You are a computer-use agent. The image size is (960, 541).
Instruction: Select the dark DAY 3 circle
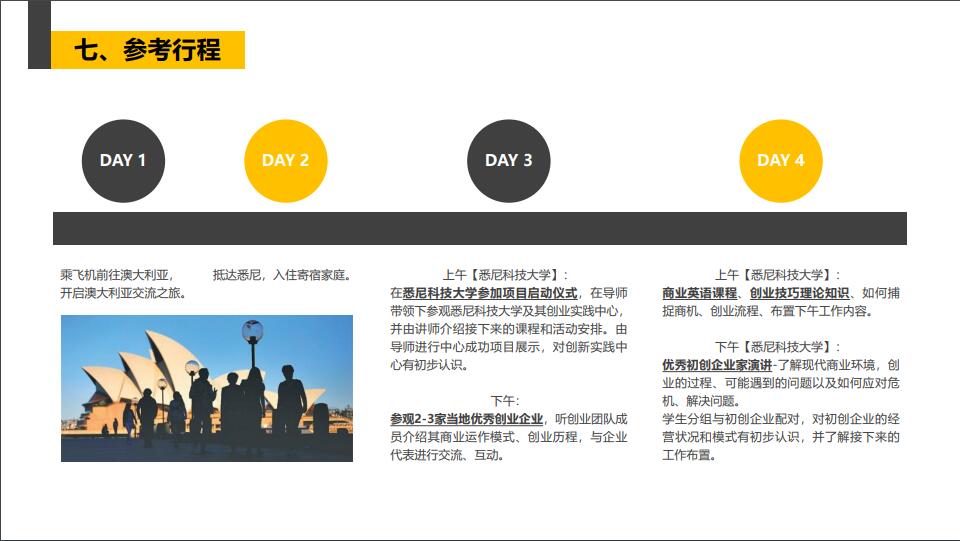click(508, 161)
